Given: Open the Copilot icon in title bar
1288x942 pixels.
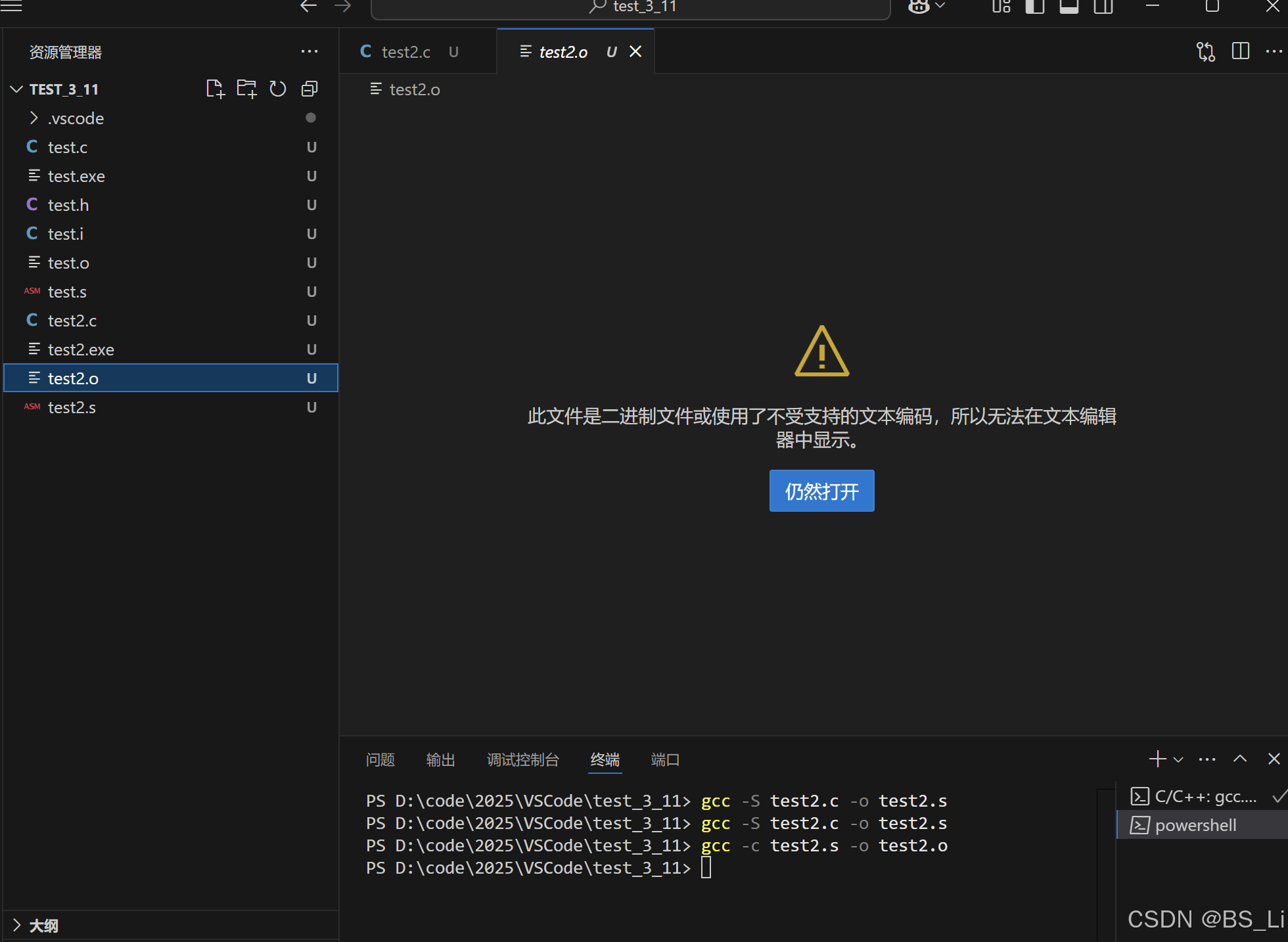Looking at the screenshot, I should pyautogui.click(x=919, y=7).
